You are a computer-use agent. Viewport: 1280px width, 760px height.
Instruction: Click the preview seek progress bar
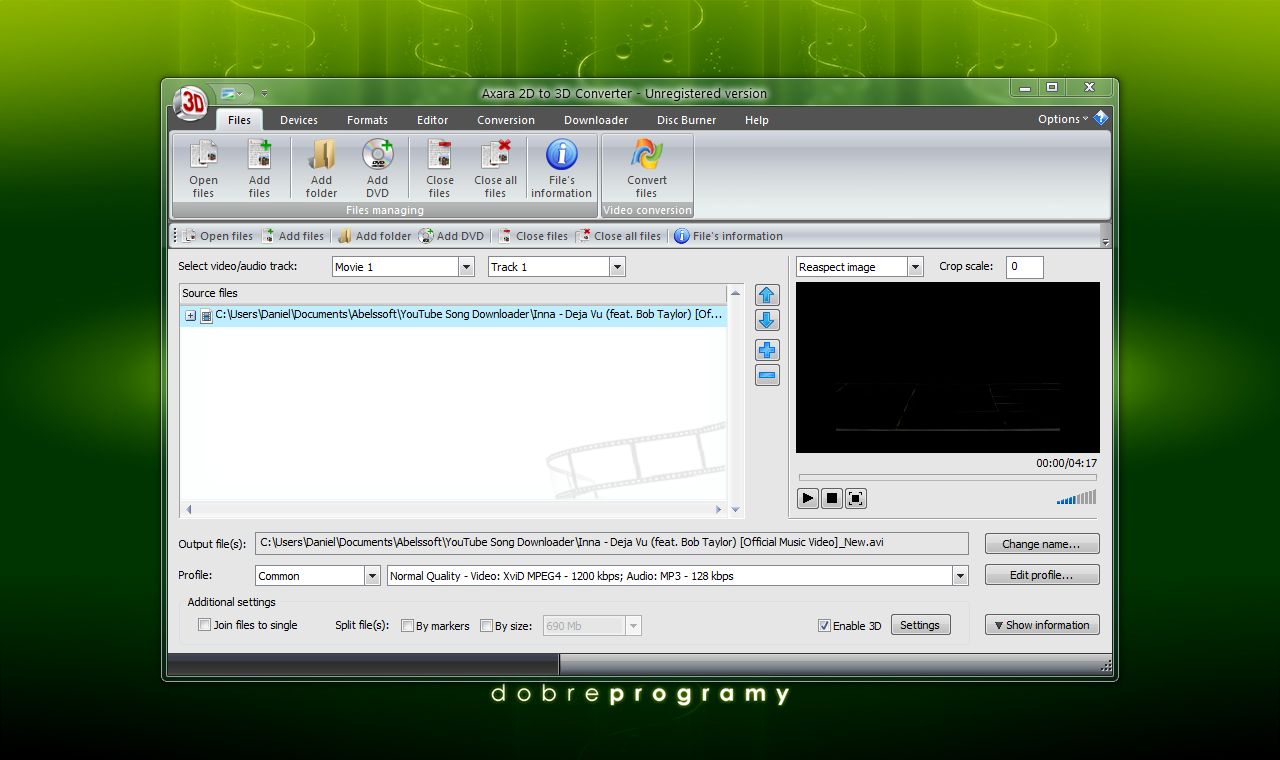pos(948,478)
